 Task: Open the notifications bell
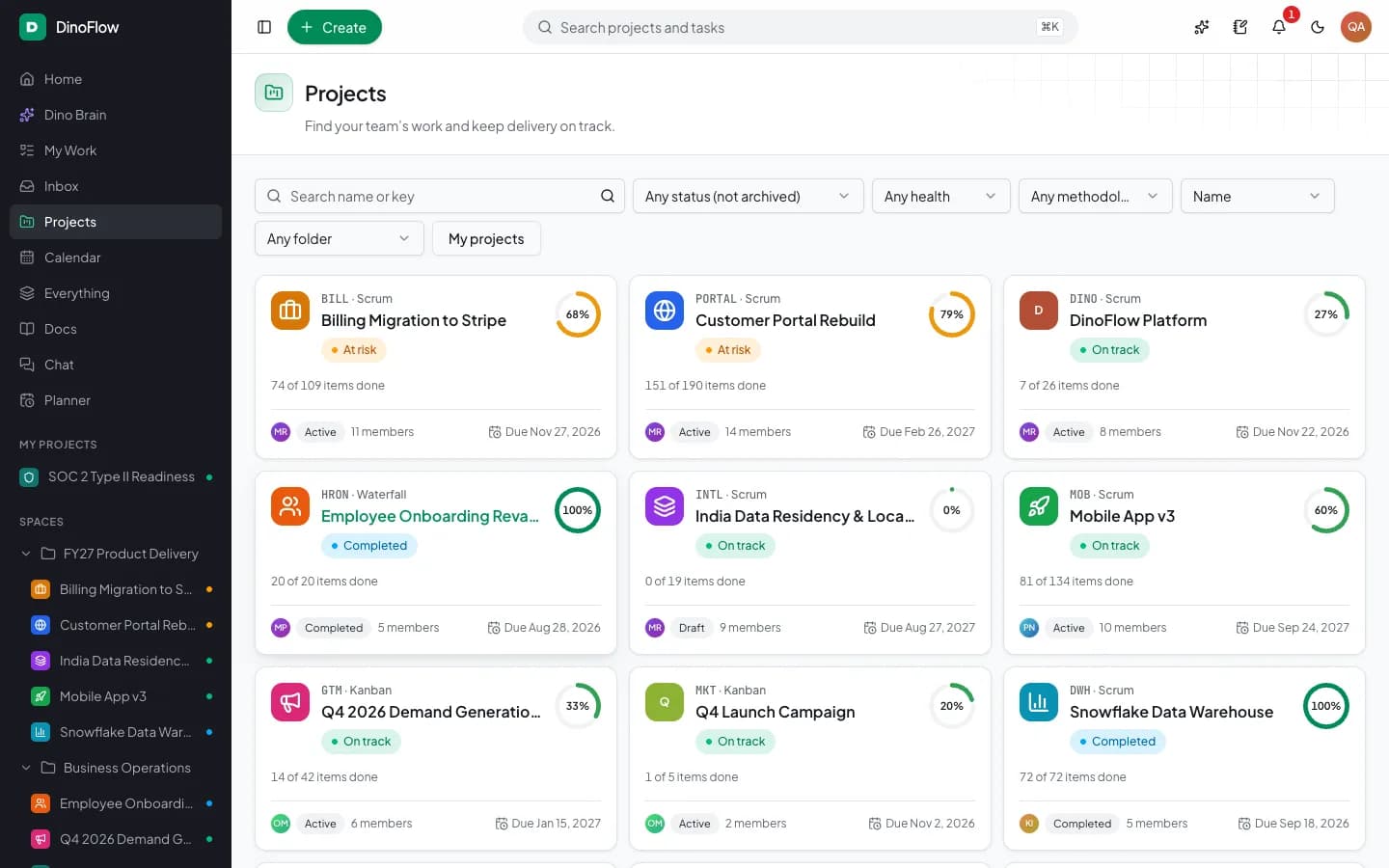[1279, 27]
